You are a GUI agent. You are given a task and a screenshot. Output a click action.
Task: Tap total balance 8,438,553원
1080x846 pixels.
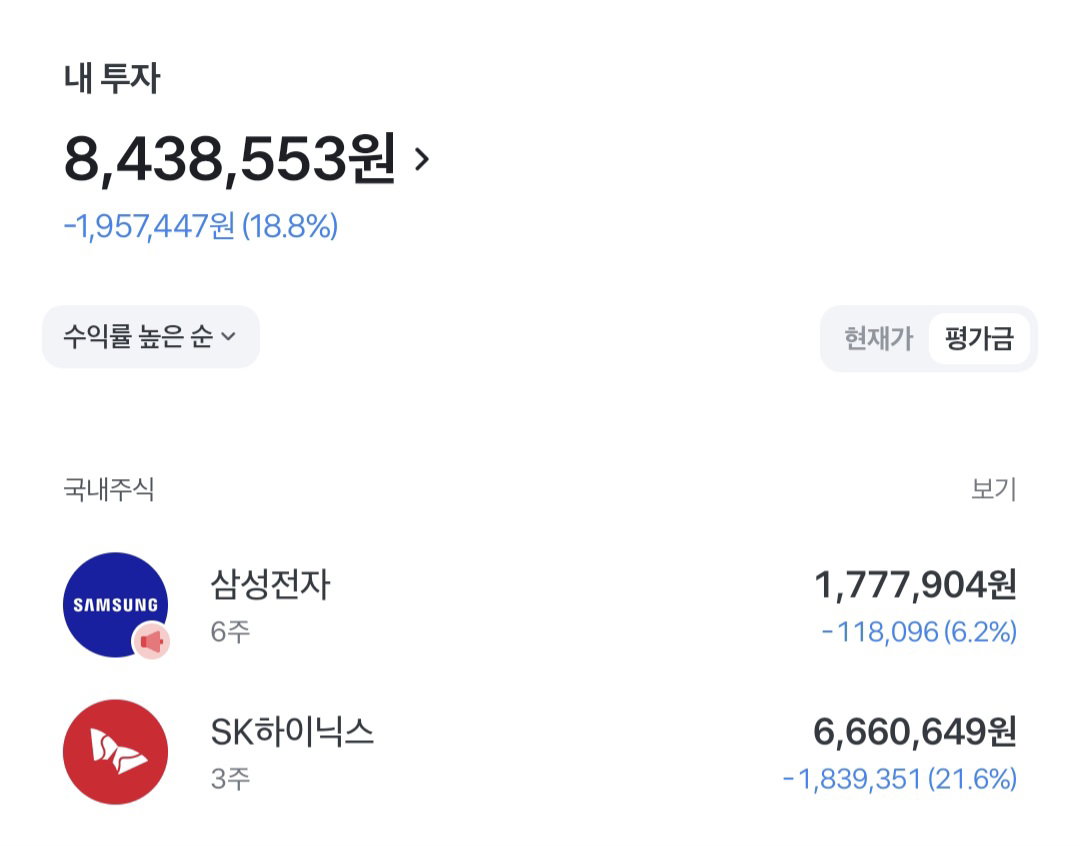pos(230,159)
